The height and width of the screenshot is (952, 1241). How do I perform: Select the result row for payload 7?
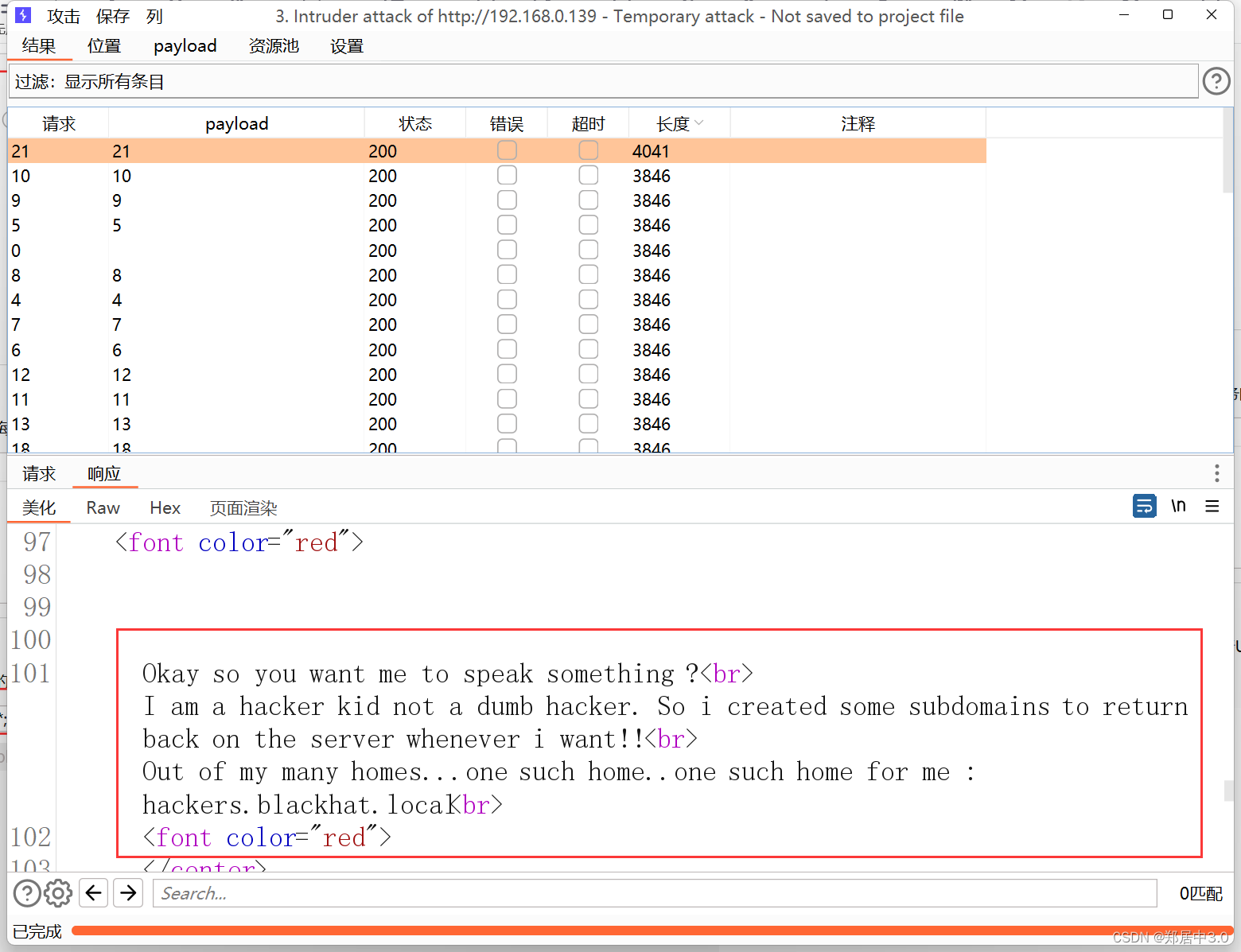click(x=497, y=324)
